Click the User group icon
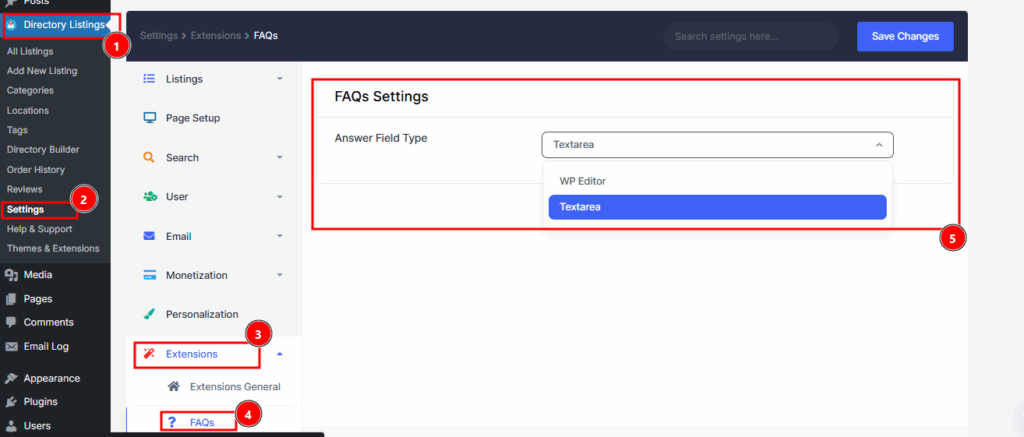Screen dimensions: 1024x437 tap(149, 197)
